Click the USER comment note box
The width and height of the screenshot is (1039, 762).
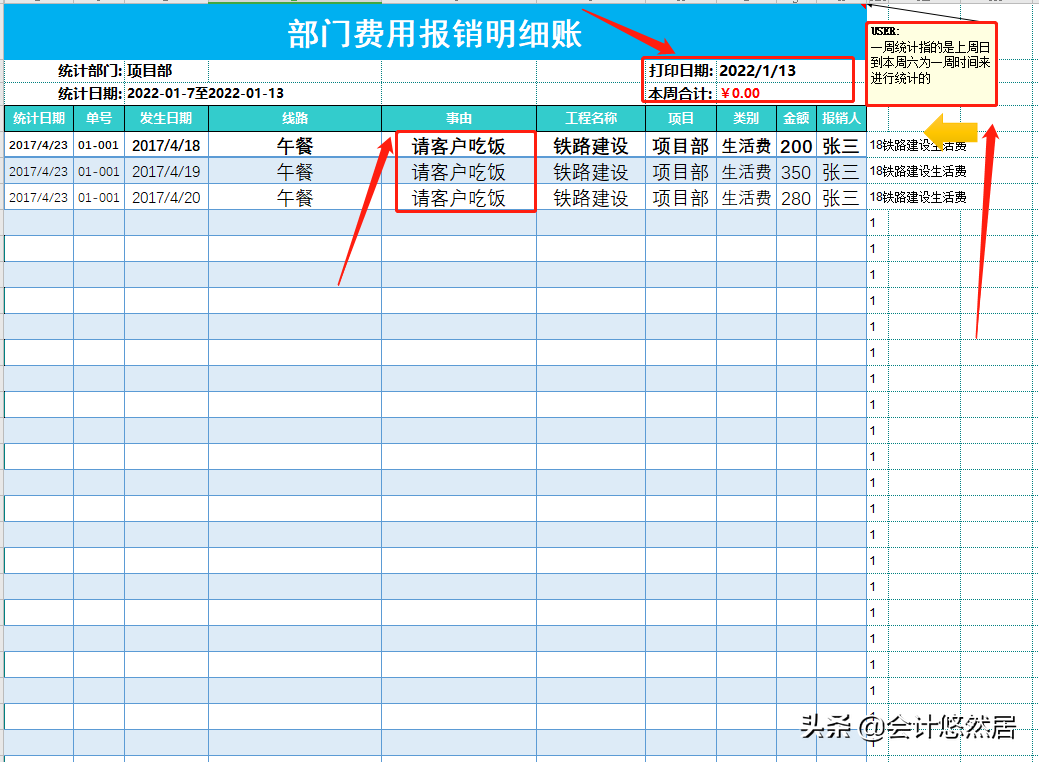pyautogui.click(x=931, y=62)
